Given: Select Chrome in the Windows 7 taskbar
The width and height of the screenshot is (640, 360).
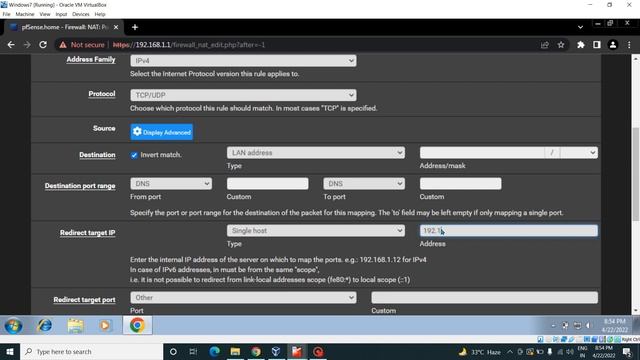Looking at the screenshot, I should tap(138, 325).
